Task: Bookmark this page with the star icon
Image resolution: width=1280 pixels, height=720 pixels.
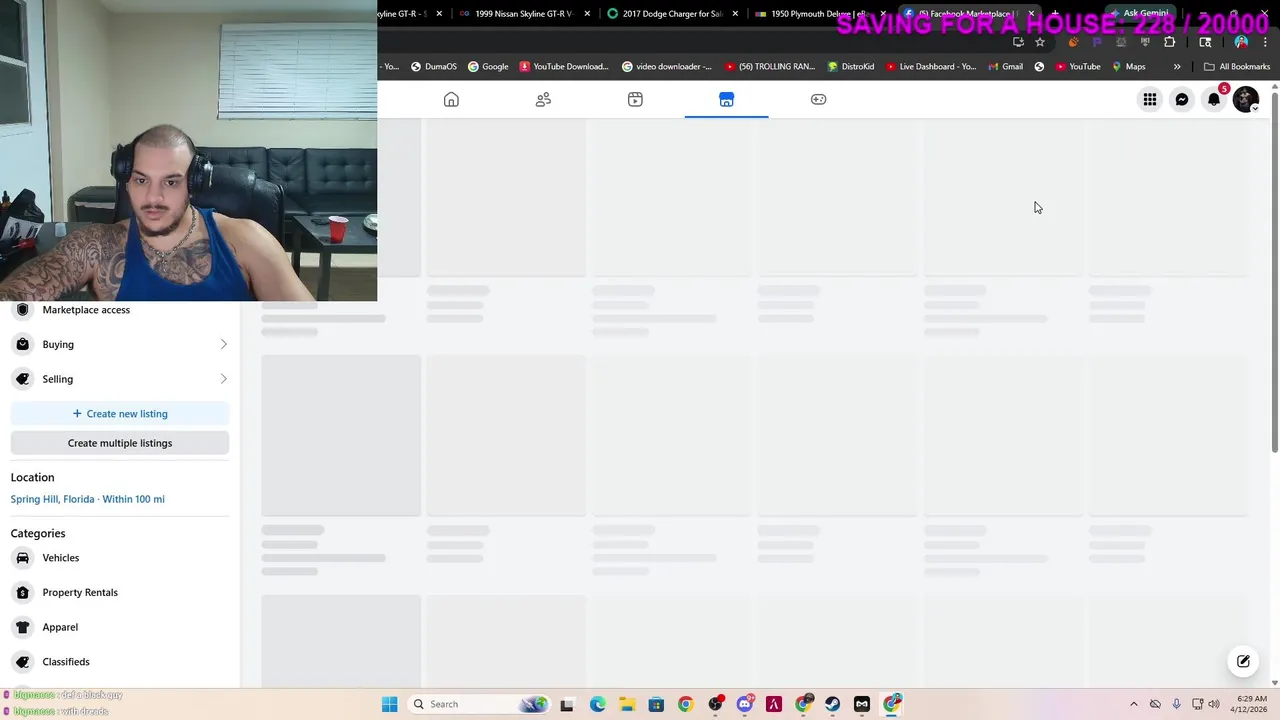Action: (1040, 42)
